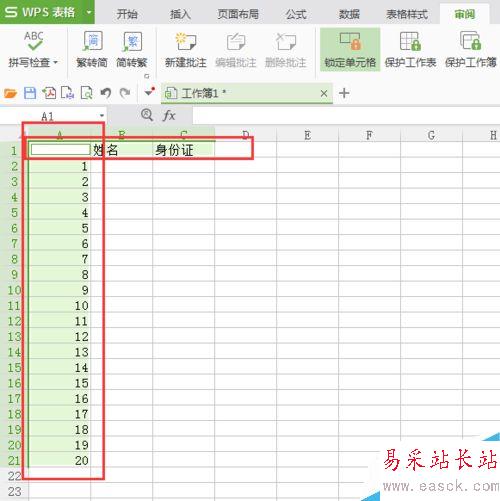
Task: Switch to the 插入 tab
Action: [180, 14]
